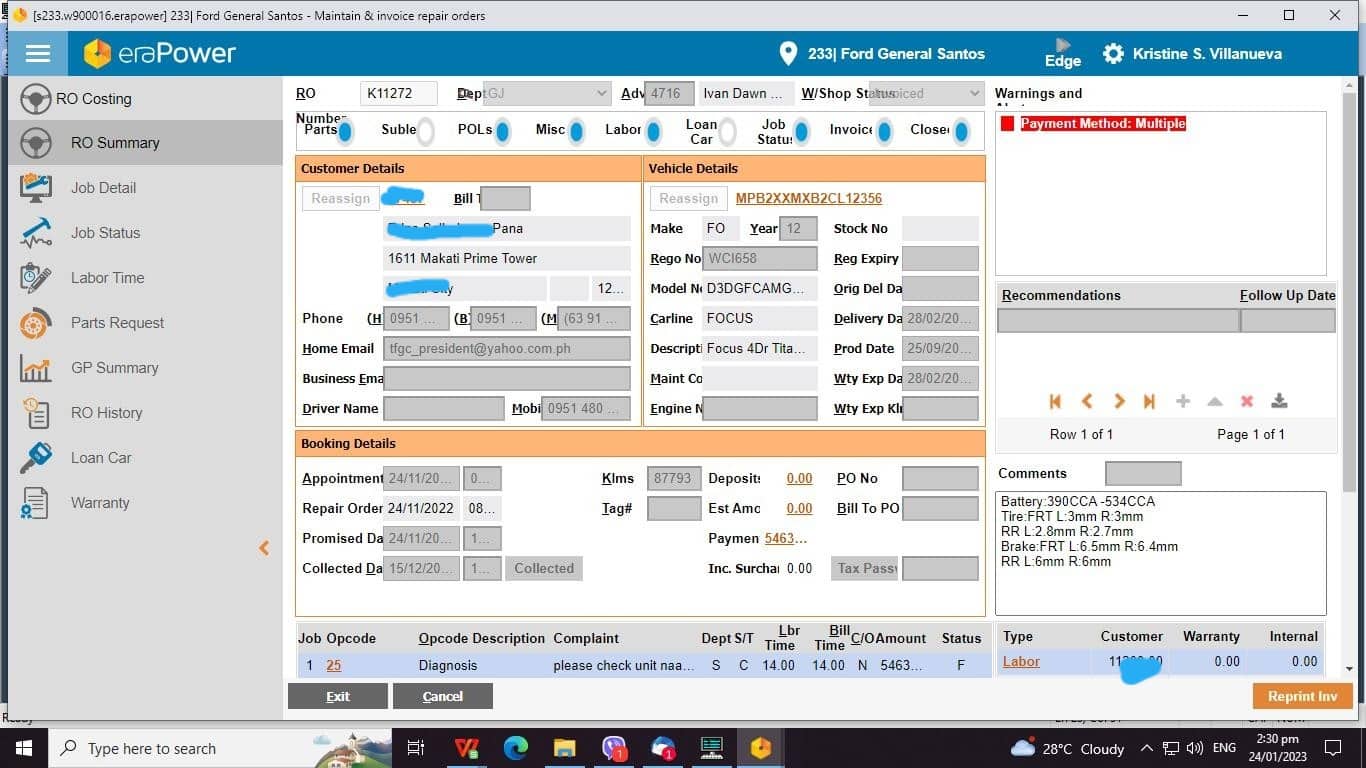Click the Cancel button

(x=443, y=696)
